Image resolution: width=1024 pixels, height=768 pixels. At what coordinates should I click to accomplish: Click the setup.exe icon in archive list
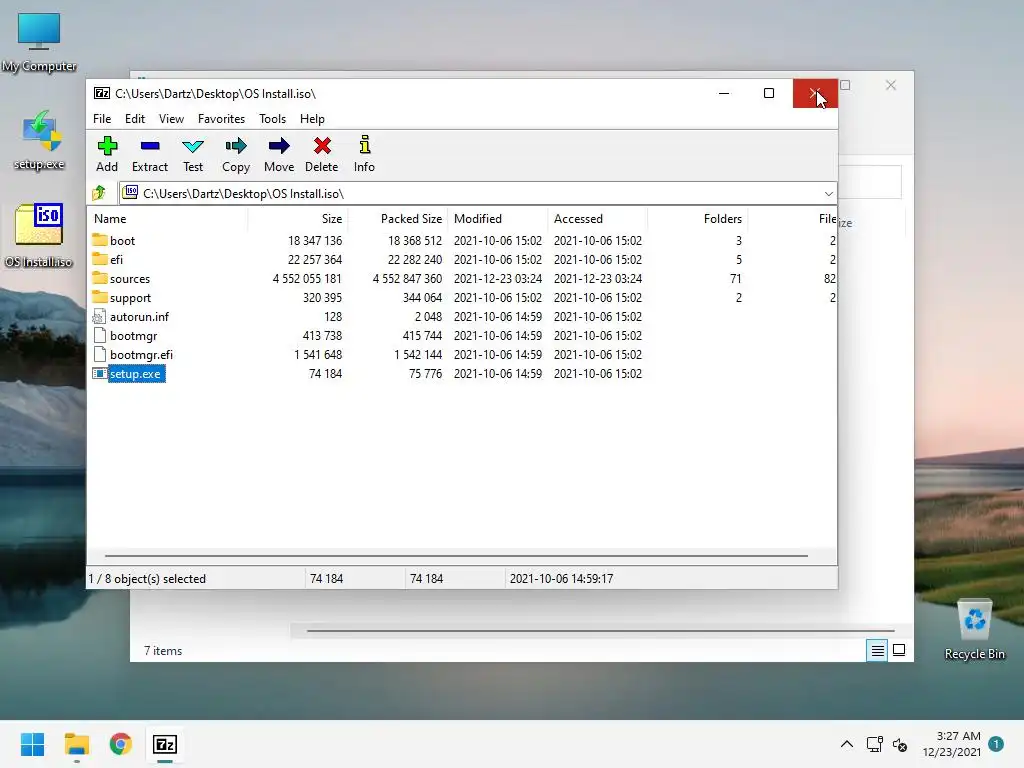click(x=99, y=374)
